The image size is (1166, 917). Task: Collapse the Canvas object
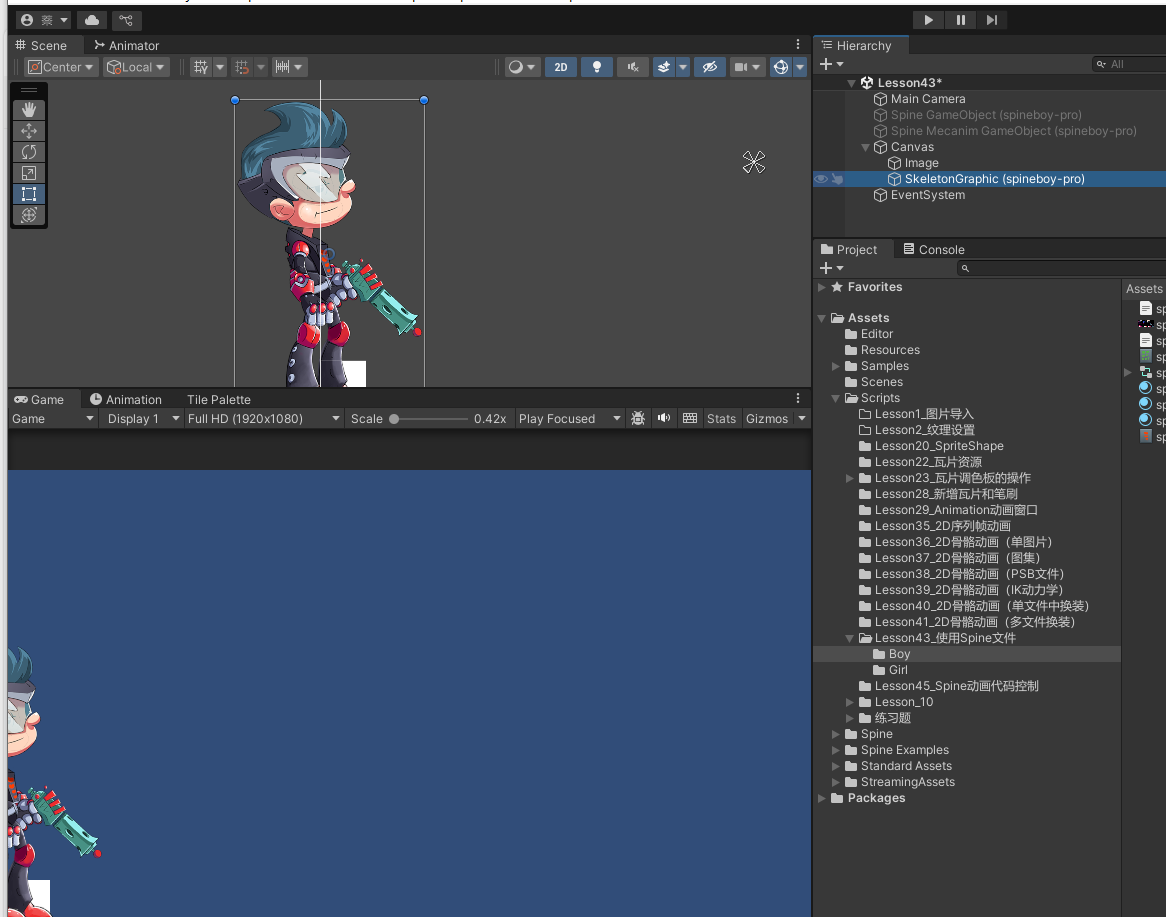[865, 147]
